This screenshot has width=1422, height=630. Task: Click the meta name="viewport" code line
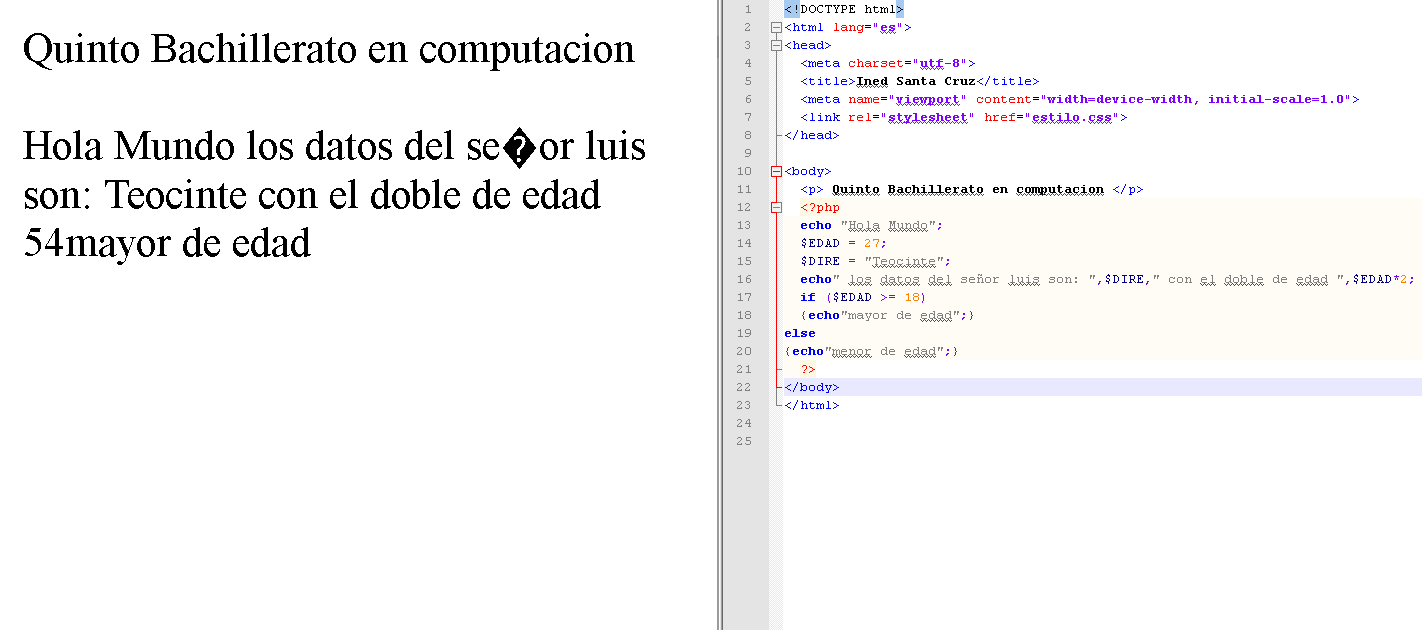point(1079,100)
